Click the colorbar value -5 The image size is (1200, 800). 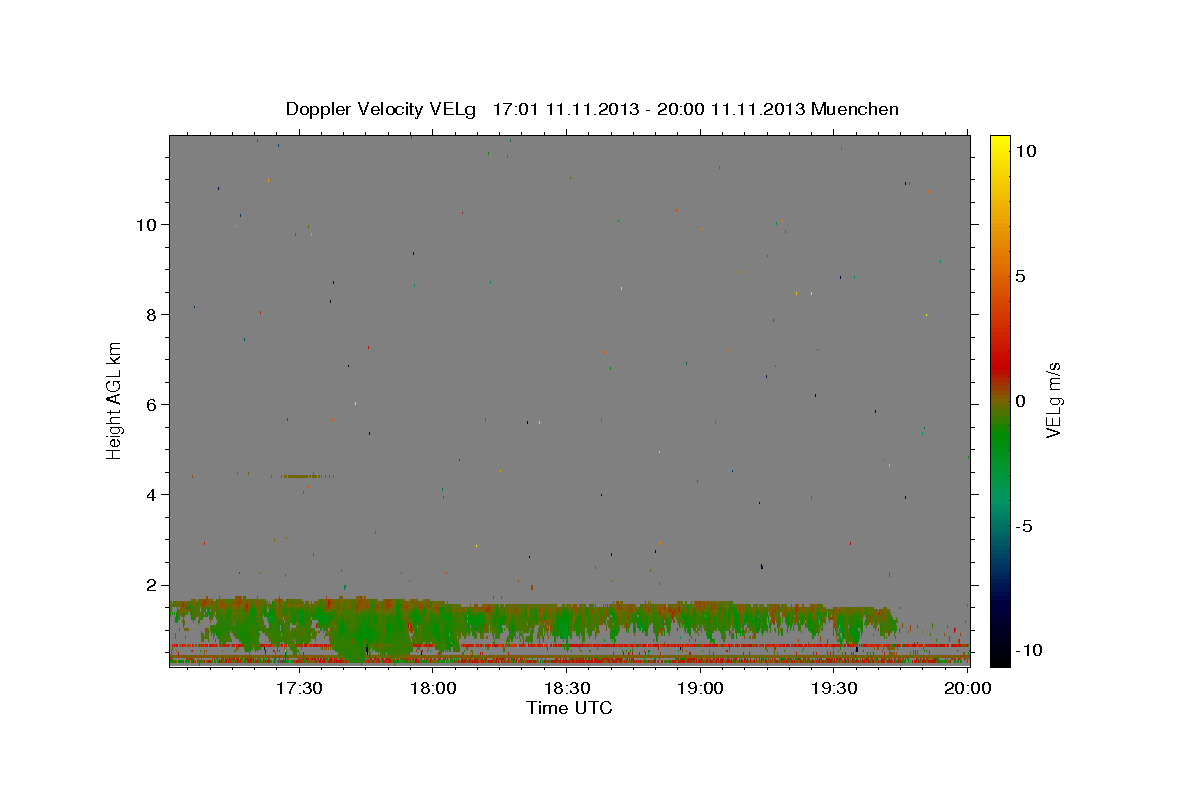1022,526
